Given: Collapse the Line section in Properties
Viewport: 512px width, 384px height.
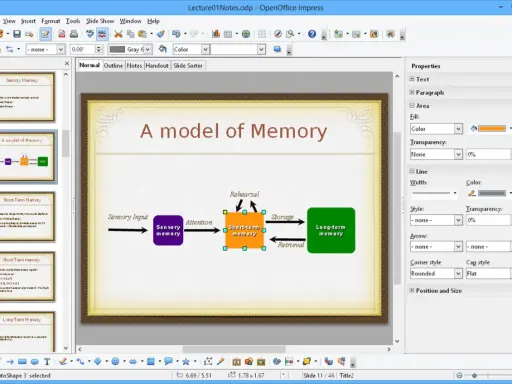Looking at the screenshot, I should (412, 171).
